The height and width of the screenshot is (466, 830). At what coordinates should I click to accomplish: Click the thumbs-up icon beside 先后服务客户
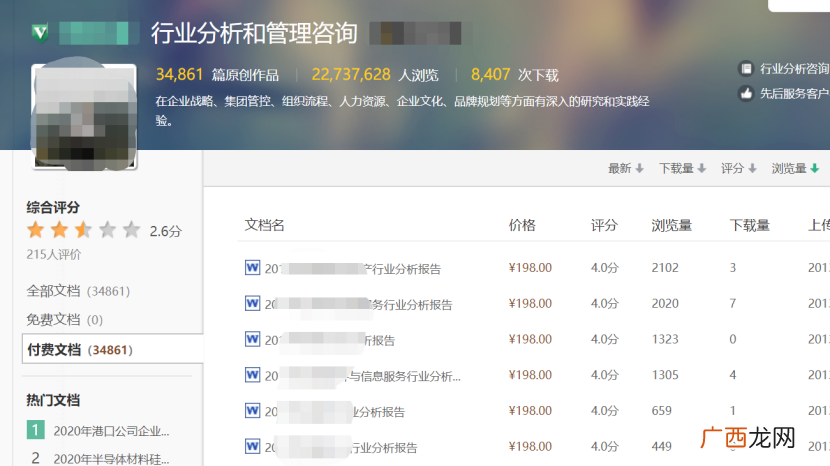coord(746,94)
